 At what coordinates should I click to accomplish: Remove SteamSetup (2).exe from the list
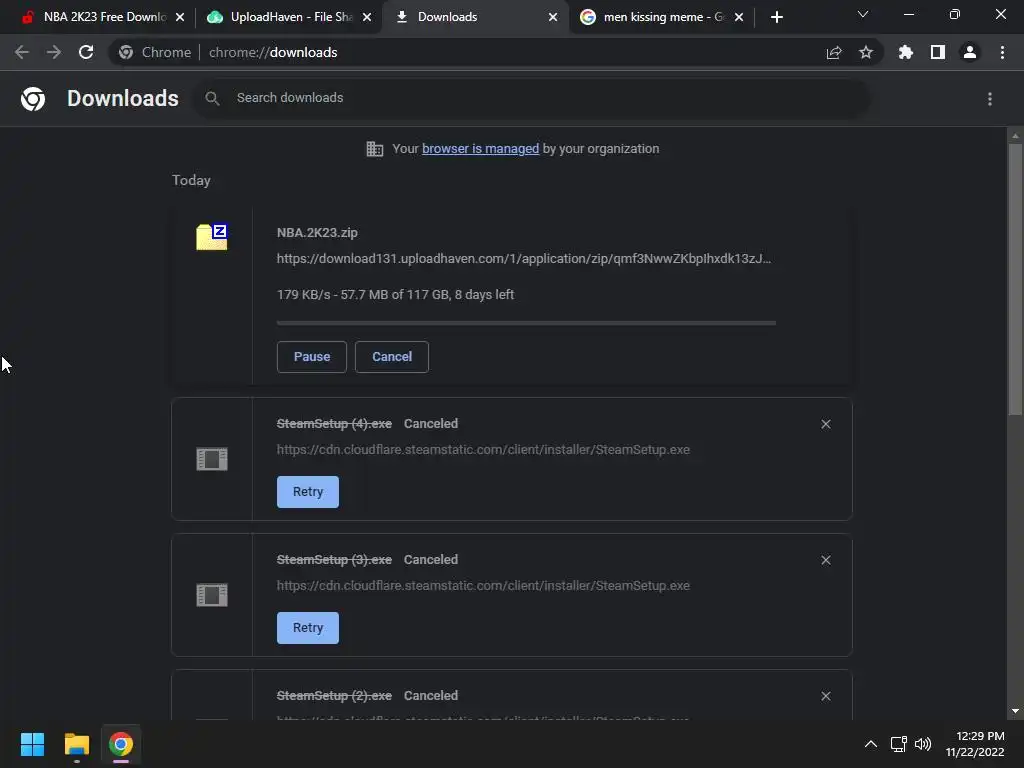[826, 696]
